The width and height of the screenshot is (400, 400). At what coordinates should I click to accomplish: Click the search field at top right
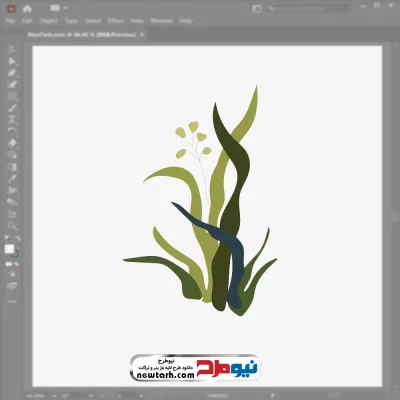308,9
